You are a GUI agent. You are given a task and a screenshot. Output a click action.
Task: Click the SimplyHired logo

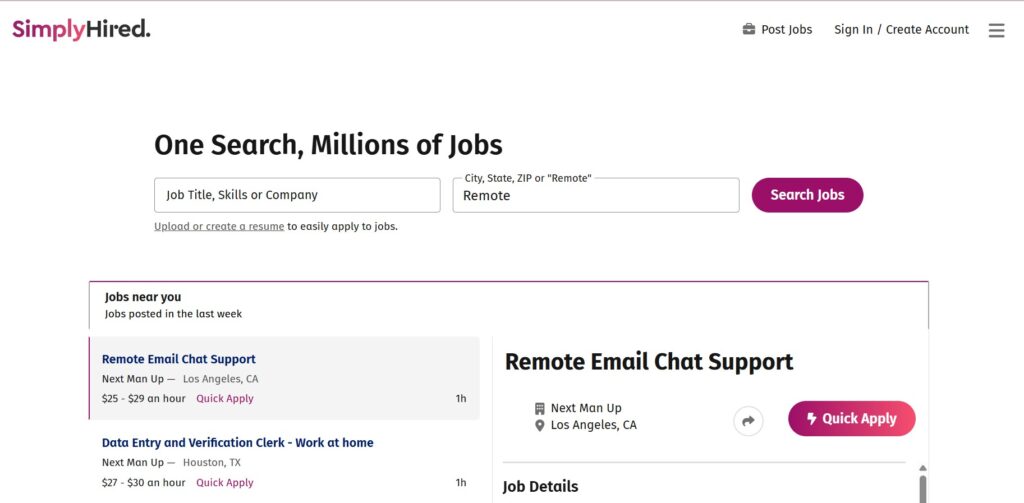click(81, 29)
